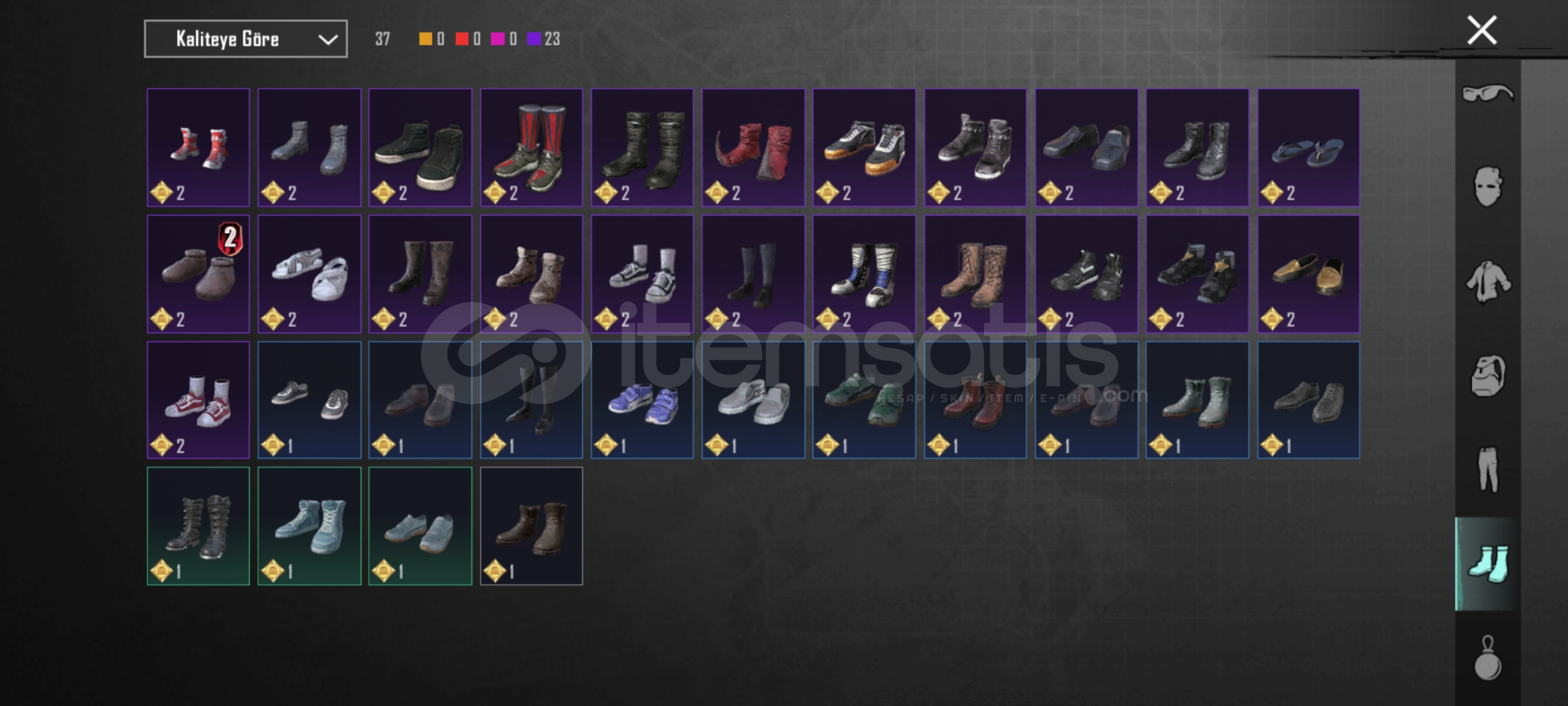Viewport: 1568px width, 706px height.
Task: Select the red and white ankle boots
Action: coord(198,148)
